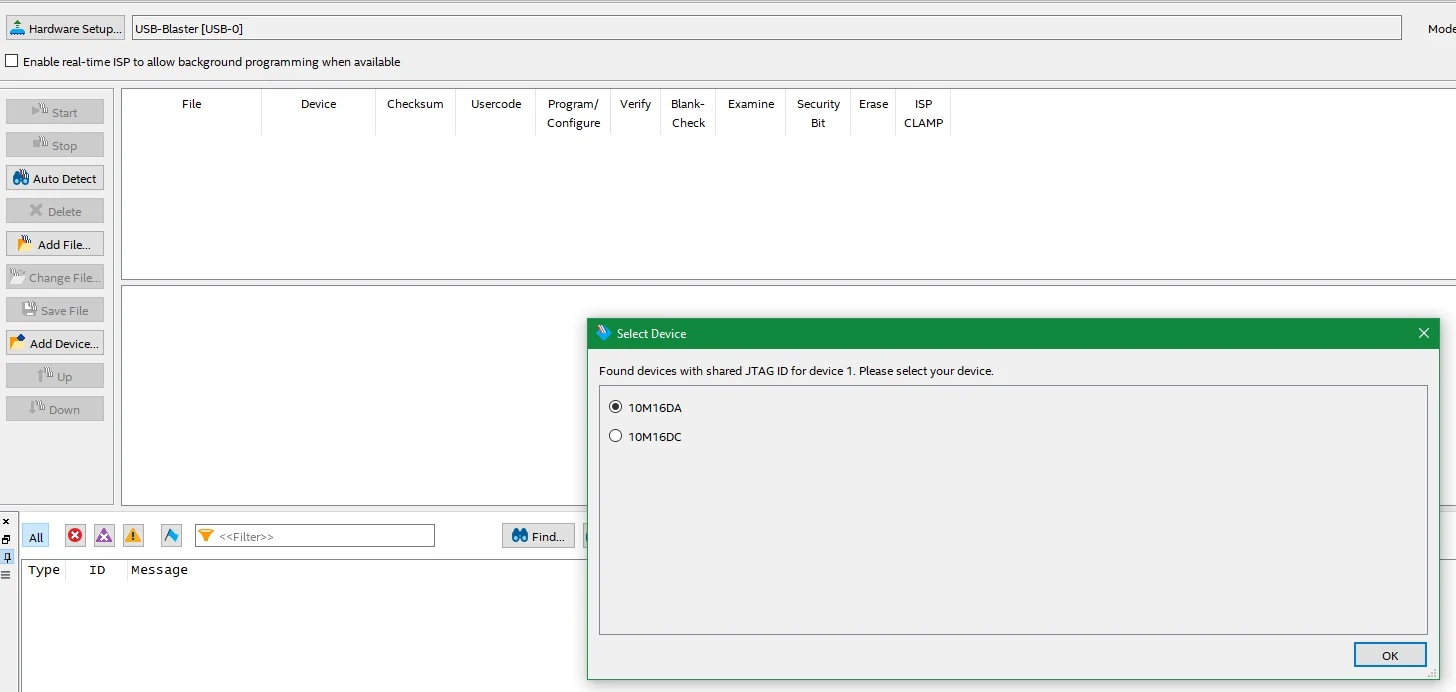This screenshot has height=692, width=1456.
Task: Click the Auto Detect binoculars button
Action: pos(55,178)
